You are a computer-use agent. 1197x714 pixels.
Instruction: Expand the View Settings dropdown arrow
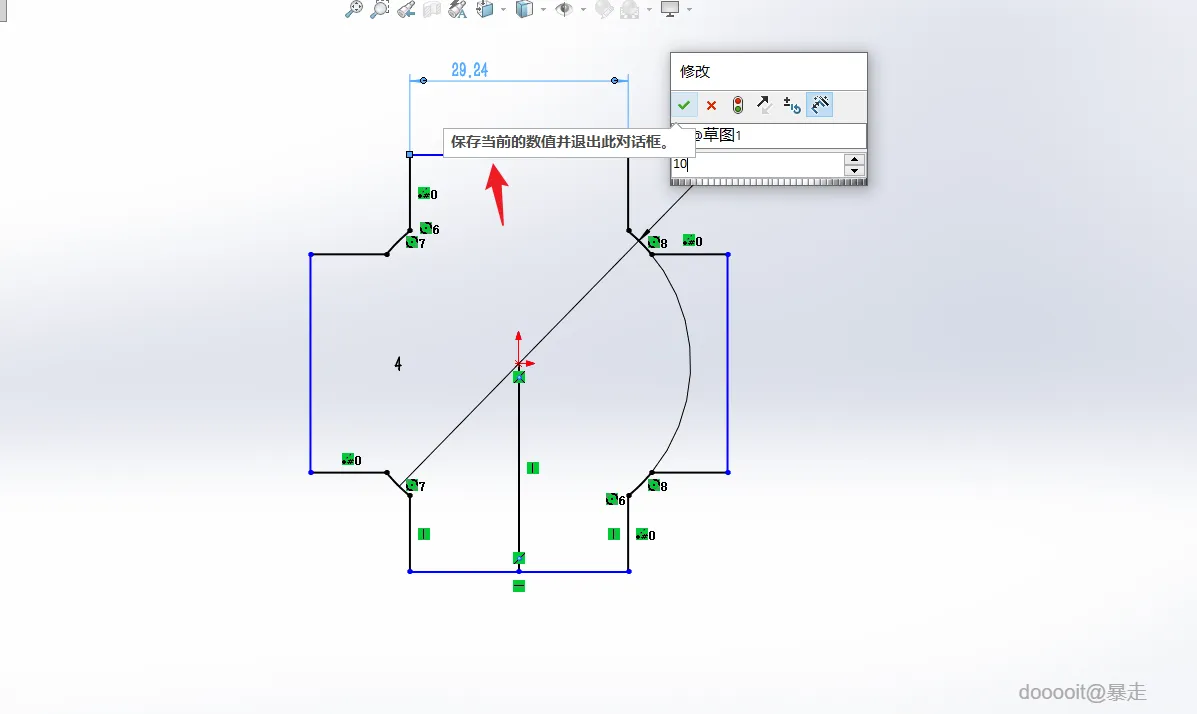[x=689, y=10]
